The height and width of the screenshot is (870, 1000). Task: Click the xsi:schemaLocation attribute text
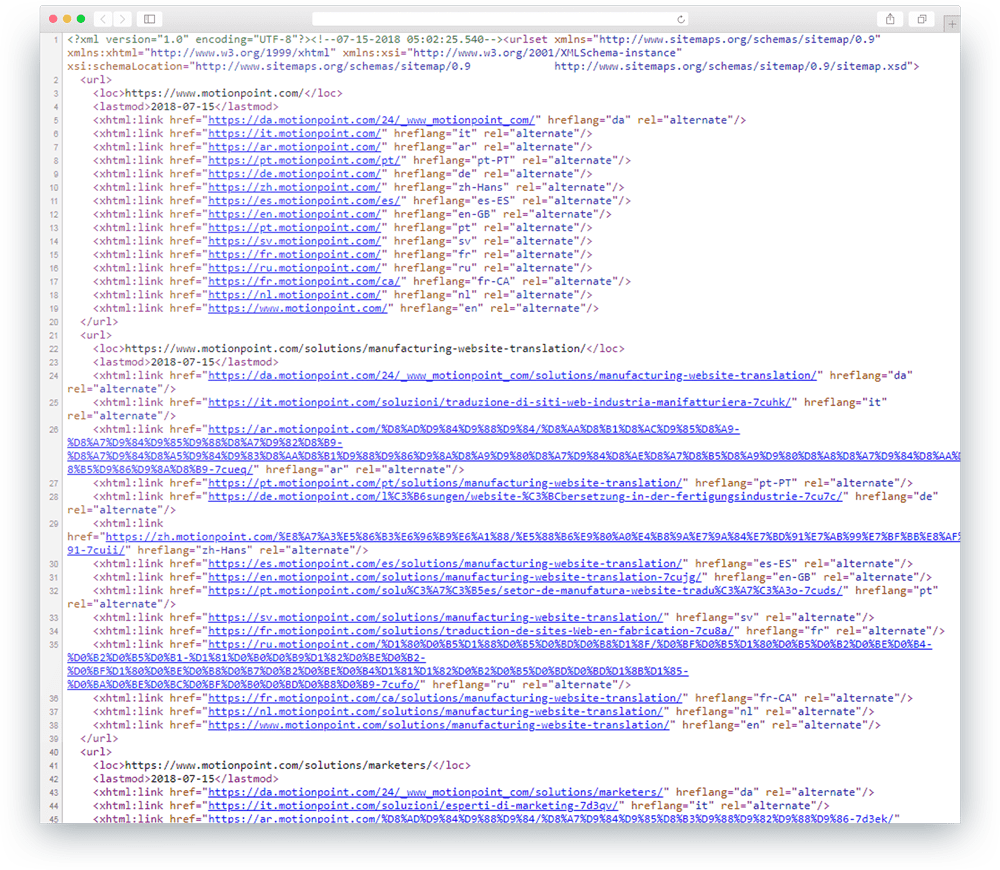(493, 66)
